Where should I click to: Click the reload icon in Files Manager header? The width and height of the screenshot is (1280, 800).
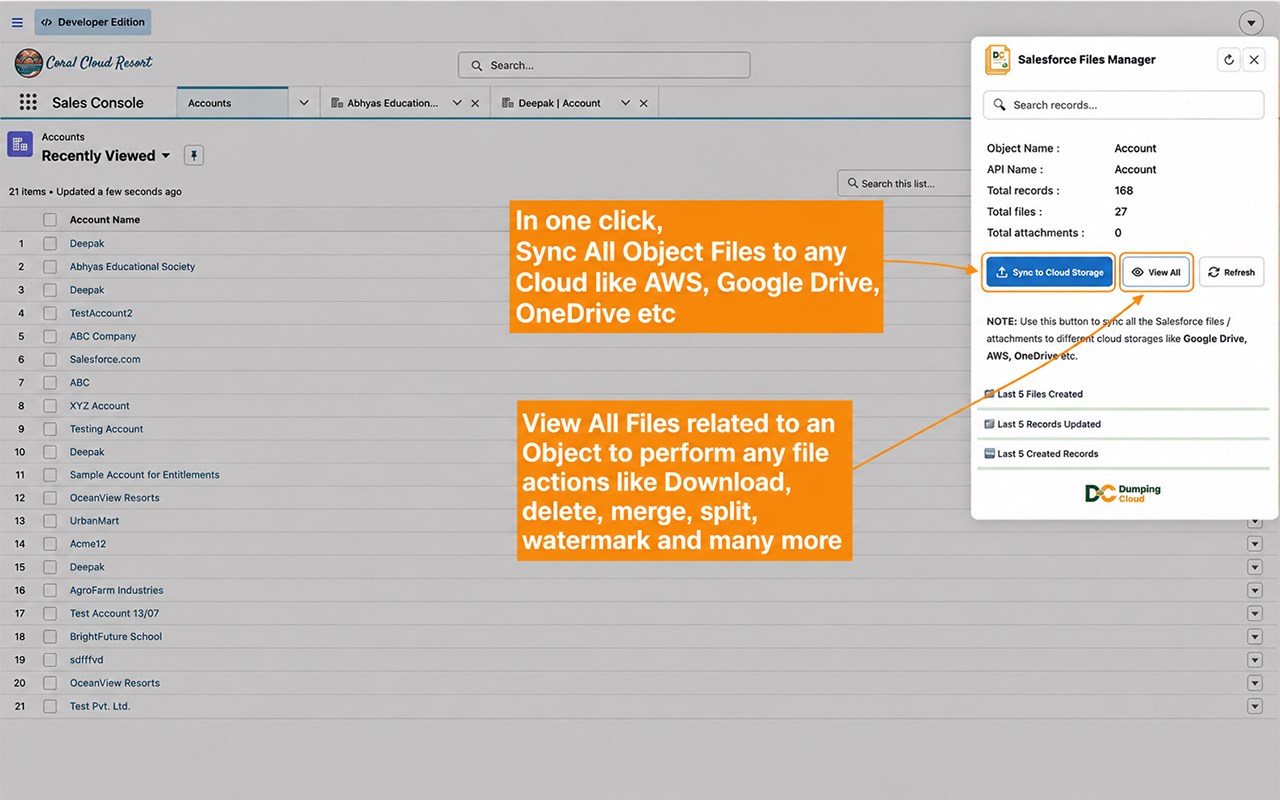(1229, 60)
